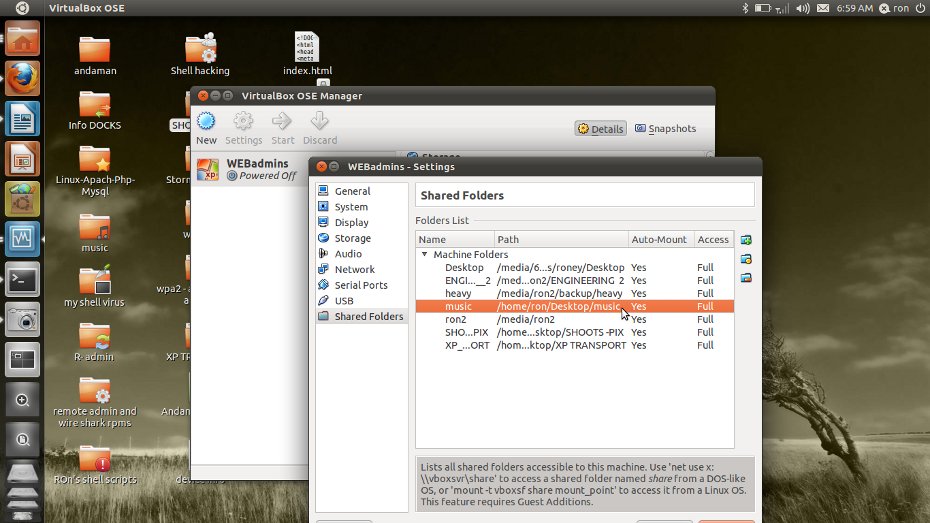930x523 pixels.
Task: Sort folders by Path column header
Action: [x=561, y=240]
